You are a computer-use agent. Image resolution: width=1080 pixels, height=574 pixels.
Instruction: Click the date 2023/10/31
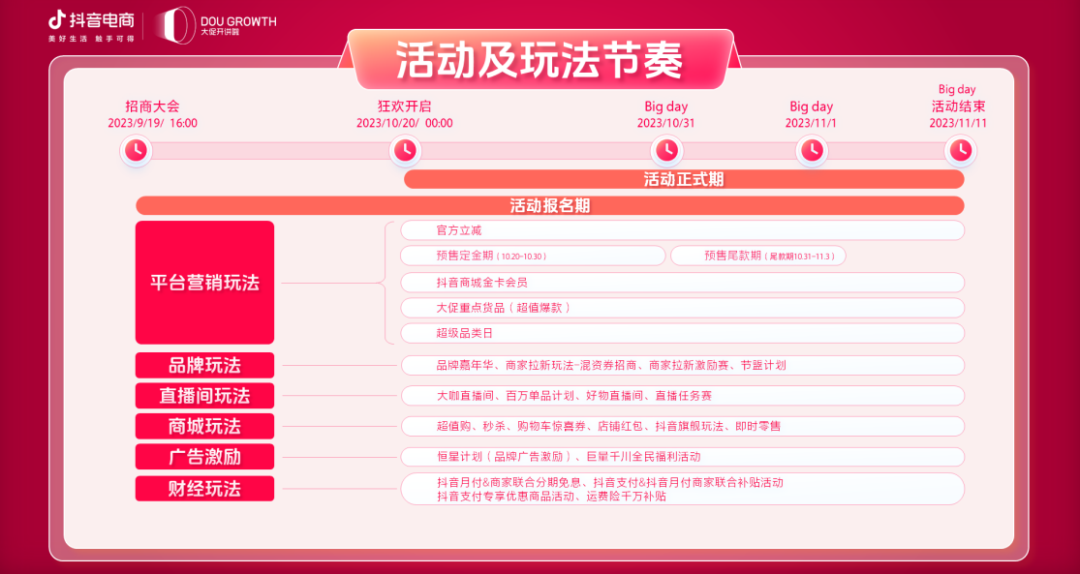point(666,123)
